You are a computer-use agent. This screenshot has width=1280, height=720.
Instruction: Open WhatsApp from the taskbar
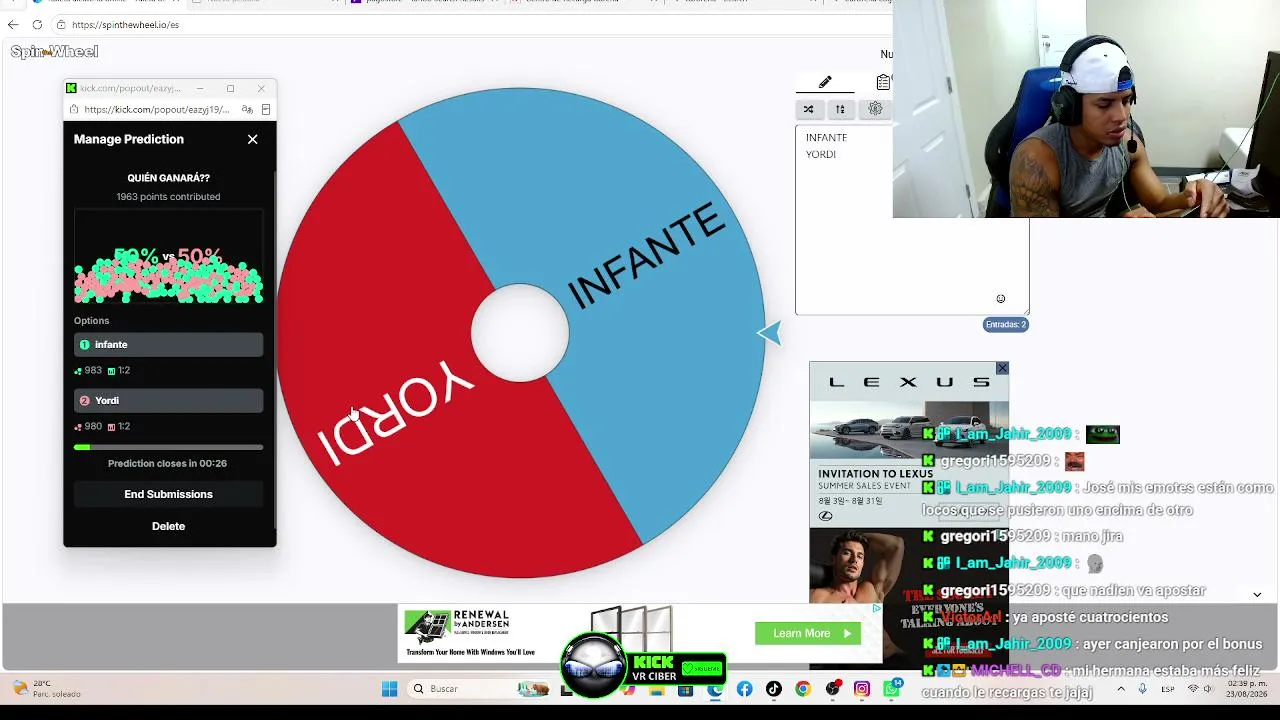tap(892, 689)
